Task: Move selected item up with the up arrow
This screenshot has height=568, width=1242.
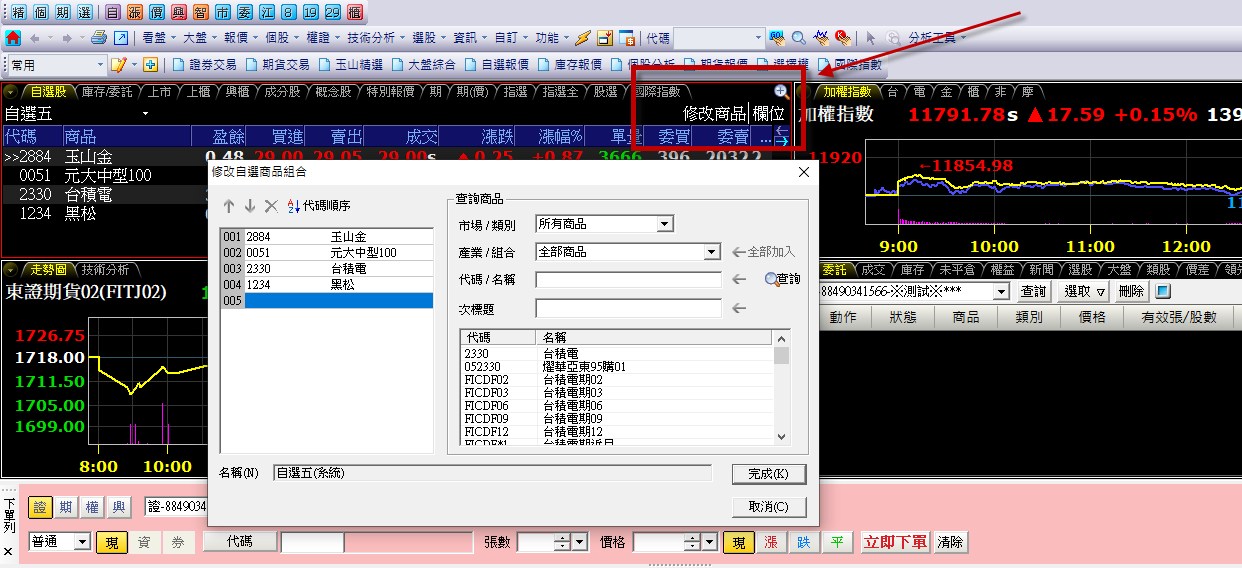Action: click(229, 206)
